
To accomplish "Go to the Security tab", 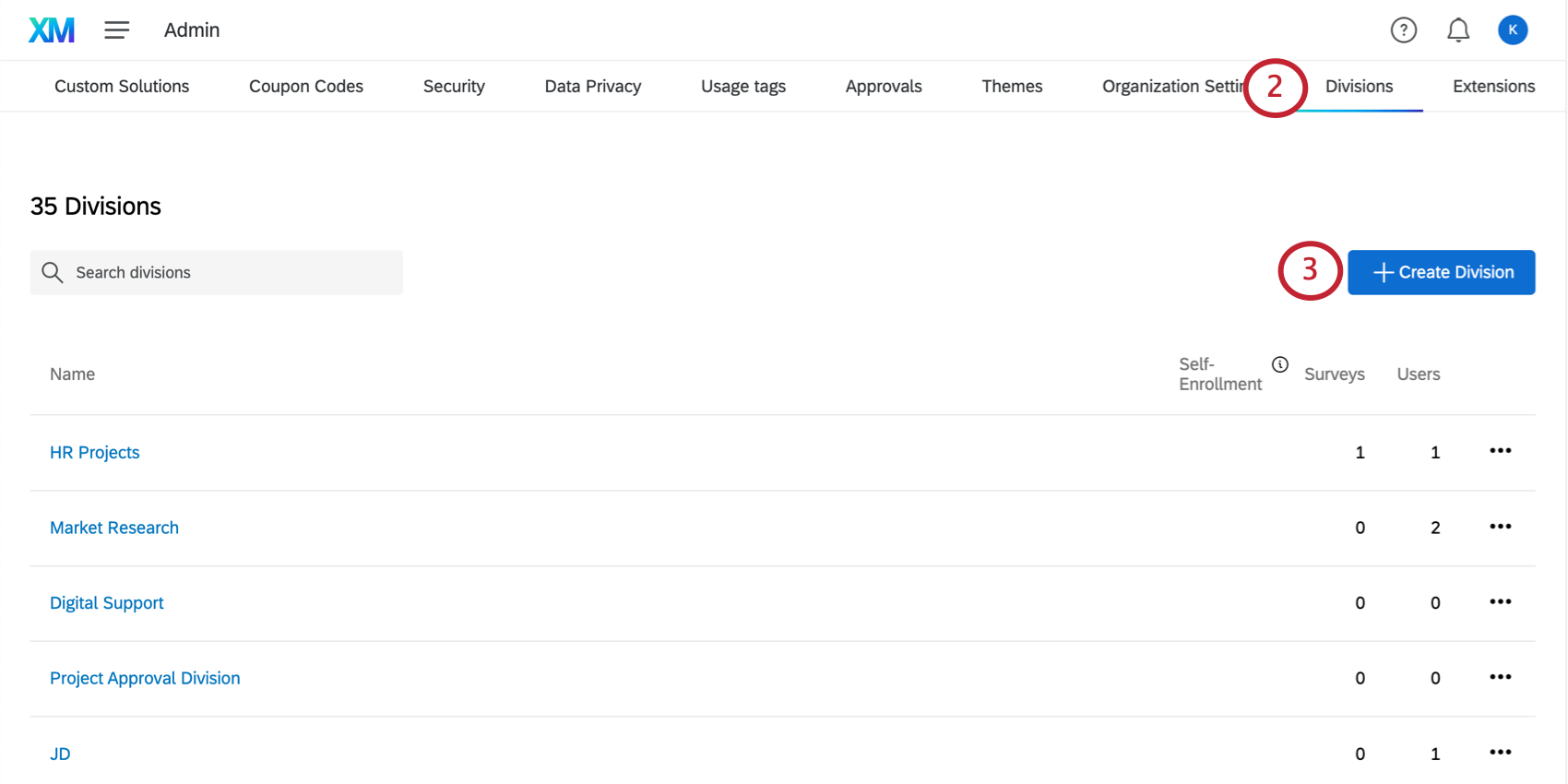I will tap(454, 86).
